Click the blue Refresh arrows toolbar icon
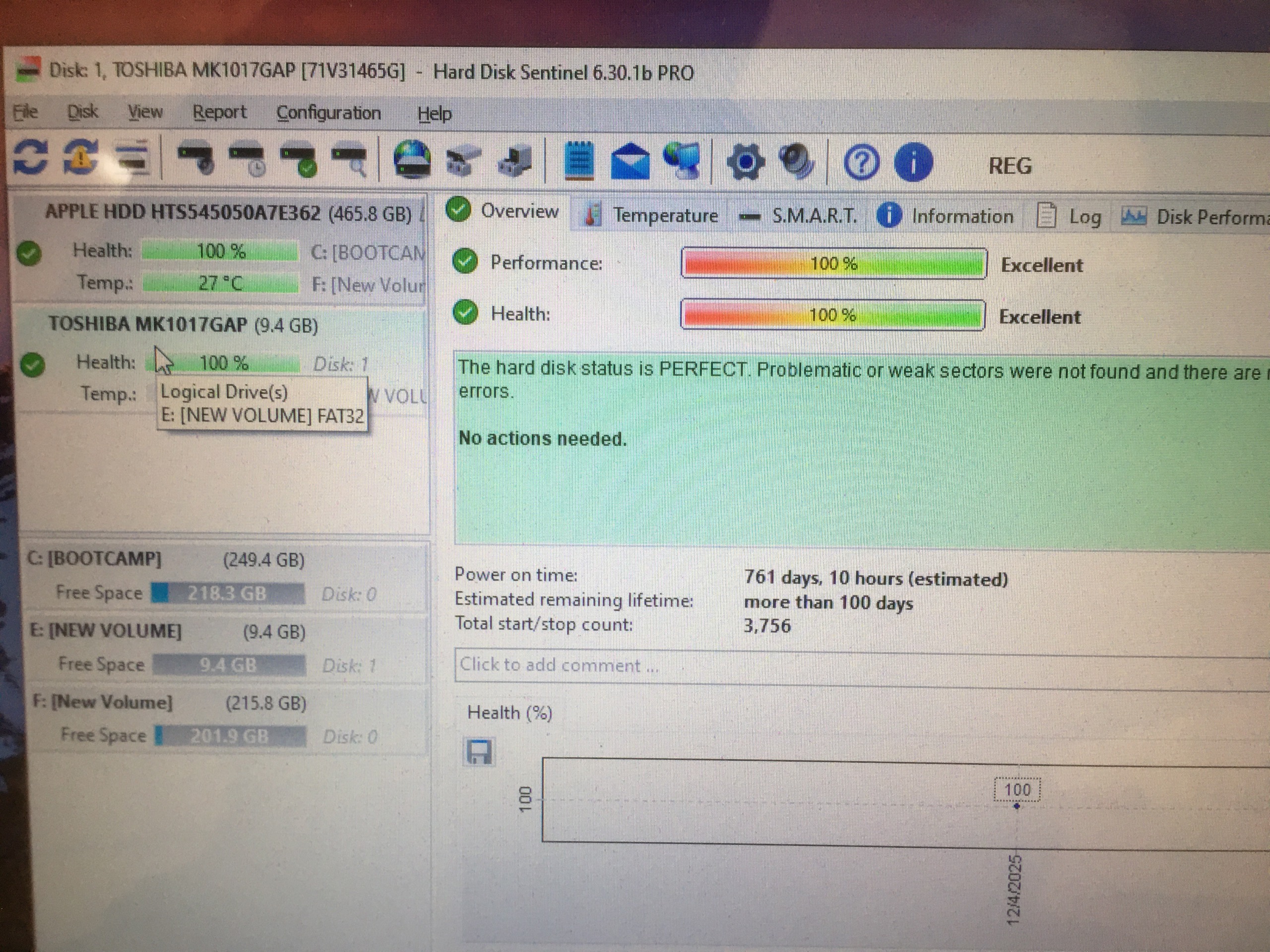1270x952 pixels. pyautogui.click(x=30, y=157)
